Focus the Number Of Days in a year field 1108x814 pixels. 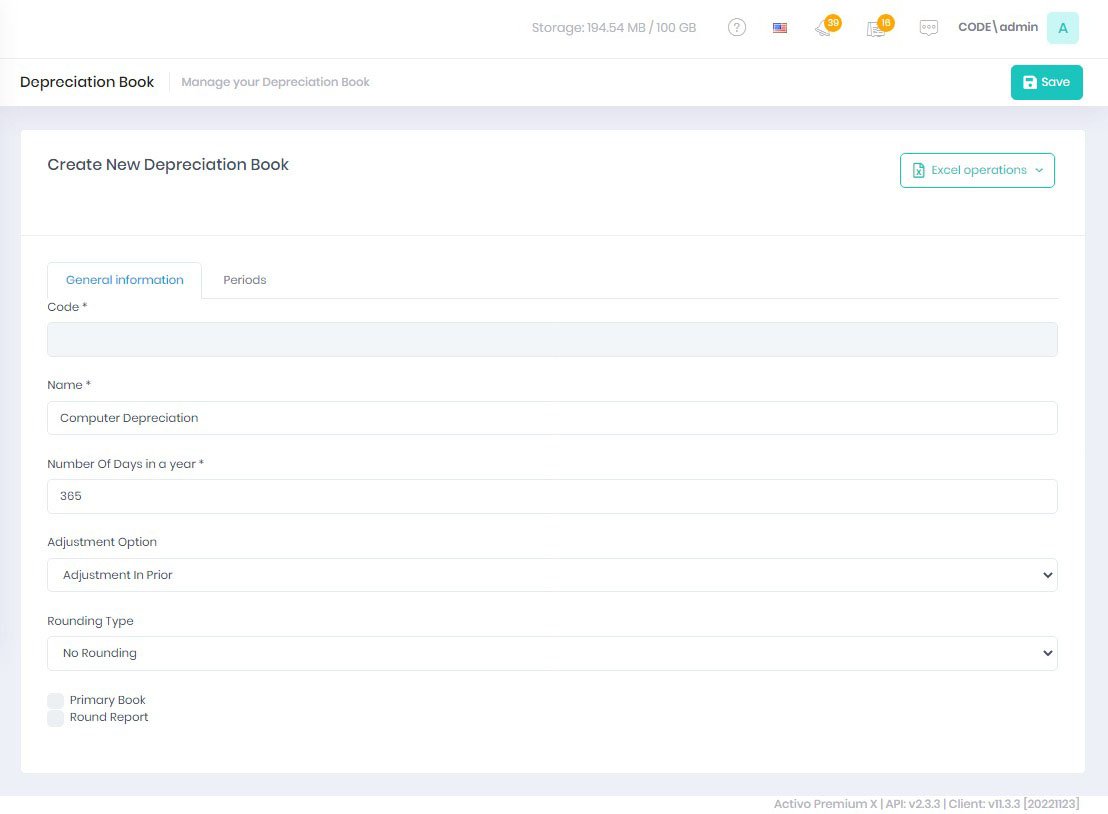click(x=552, y=496)
